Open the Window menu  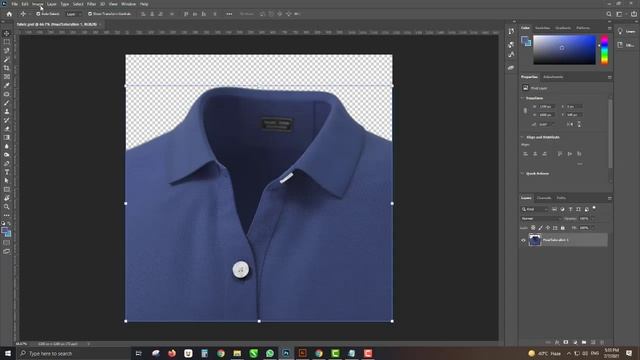pos(129,4)
